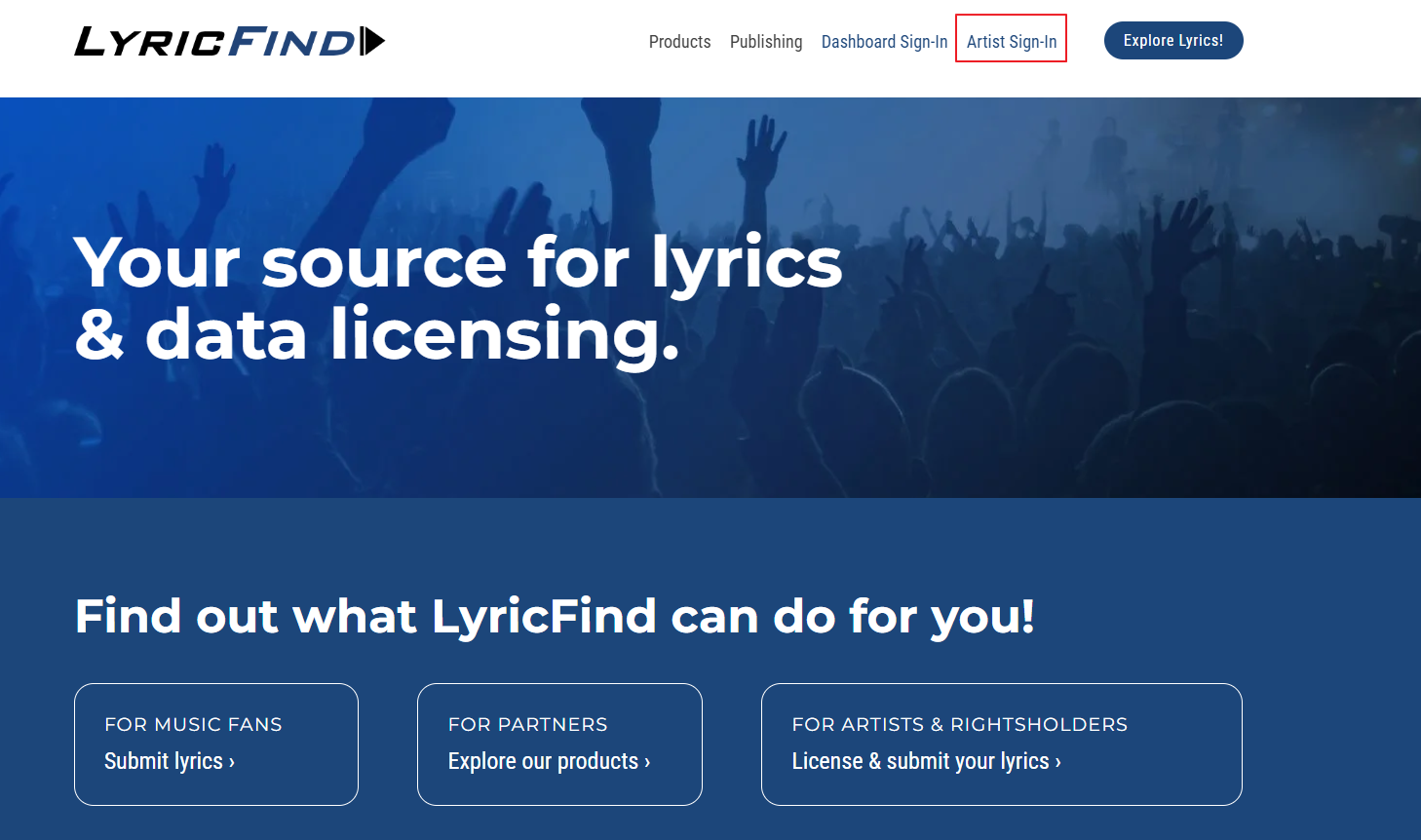
Task: Click the chevron after License & submit your lyrics
Action: 1058,762
